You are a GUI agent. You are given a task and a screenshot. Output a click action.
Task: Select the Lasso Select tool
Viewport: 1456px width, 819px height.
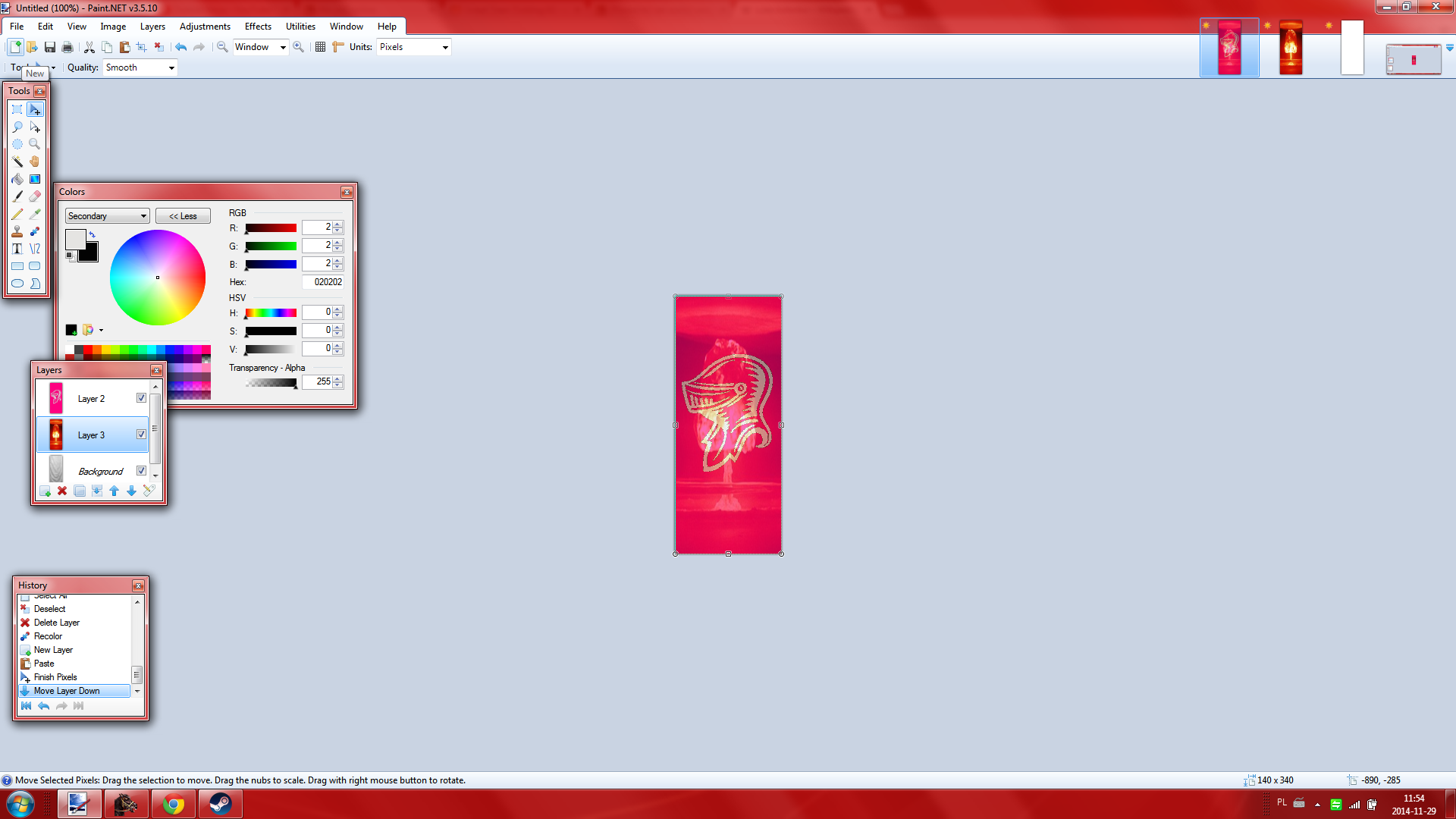(x=17, y=127)
